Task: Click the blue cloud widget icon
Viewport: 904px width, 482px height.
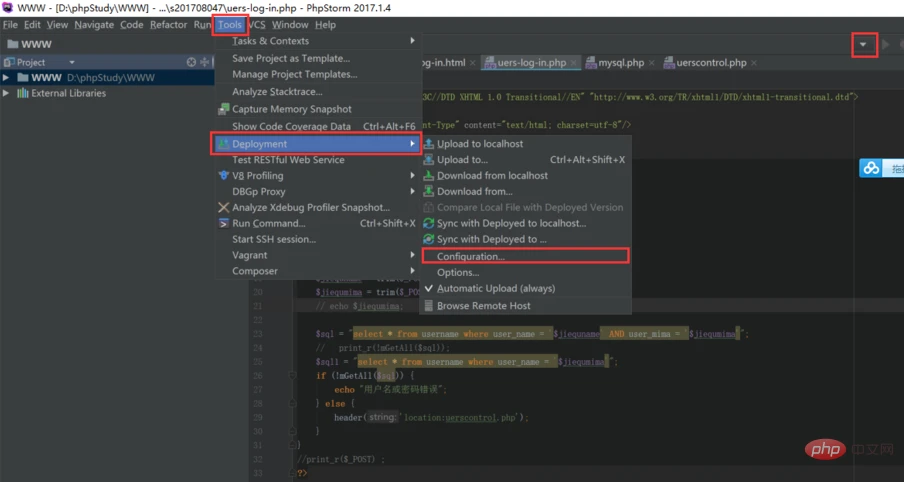Action: [871, 168]
